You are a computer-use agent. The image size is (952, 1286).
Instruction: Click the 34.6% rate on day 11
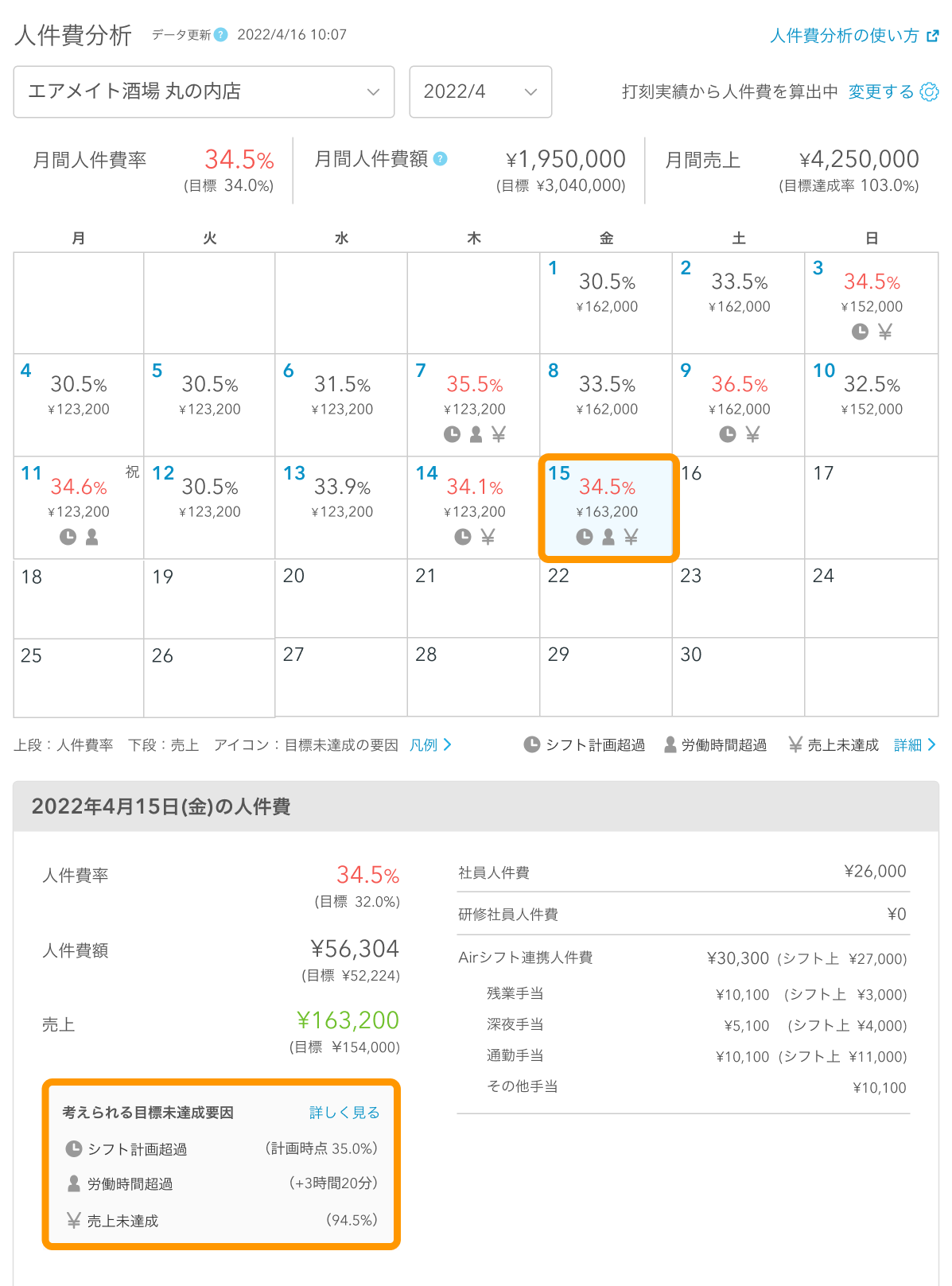[x=79, y=487]
